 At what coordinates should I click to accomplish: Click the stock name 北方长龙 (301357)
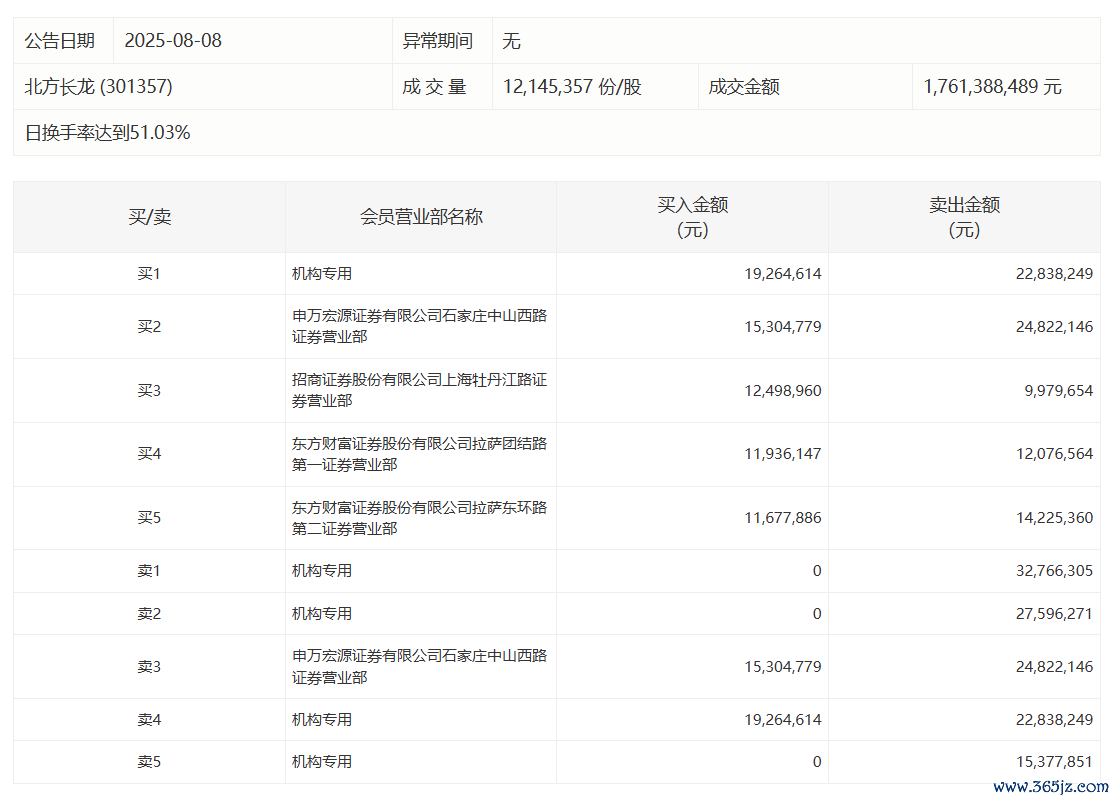(x=98, y=87)
